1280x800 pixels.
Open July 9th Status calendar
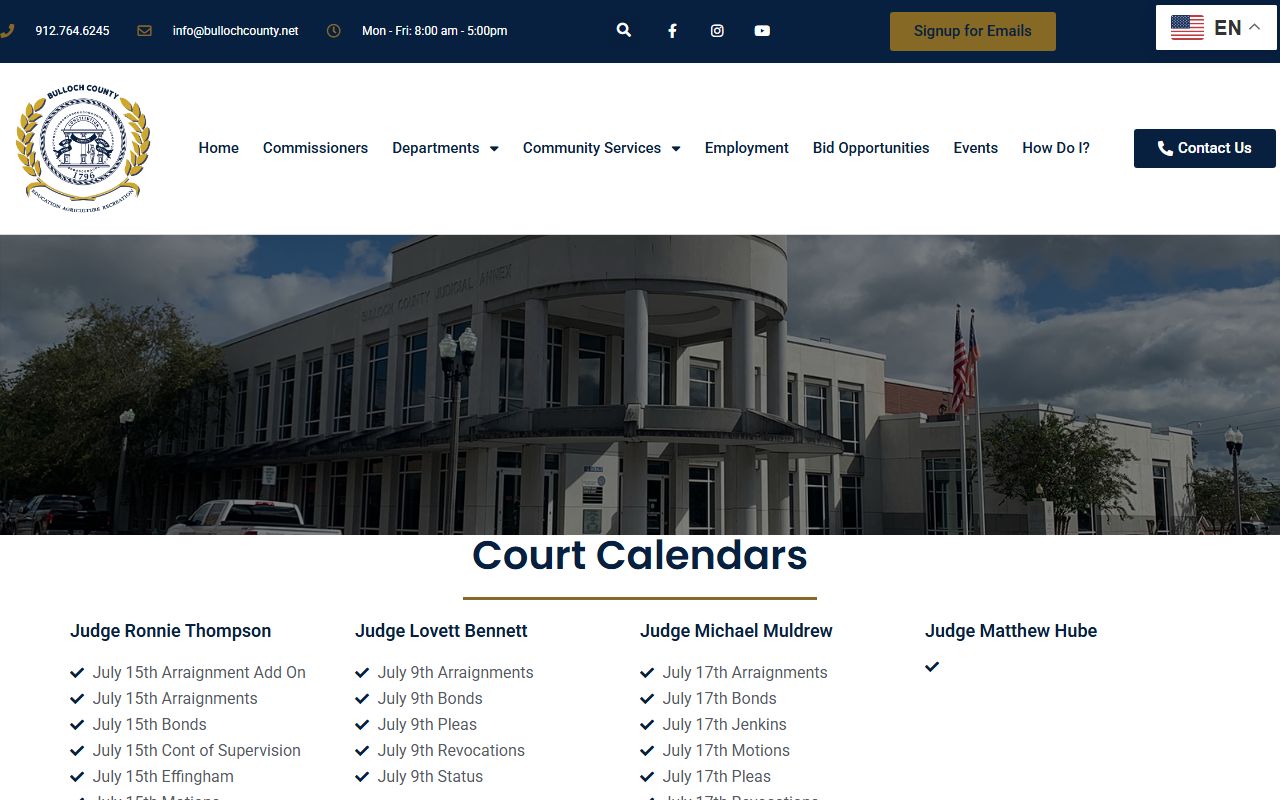(x=430, y=776)
